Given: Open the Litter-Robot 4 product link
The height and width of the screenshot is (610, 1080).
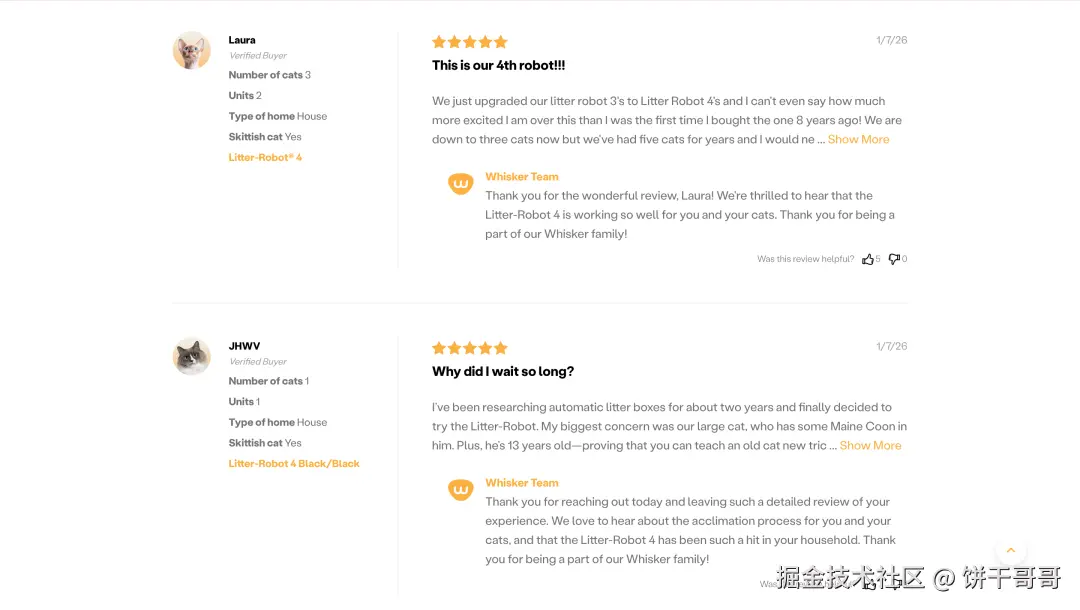Looking at the screenshot, I should pos(265,158).
